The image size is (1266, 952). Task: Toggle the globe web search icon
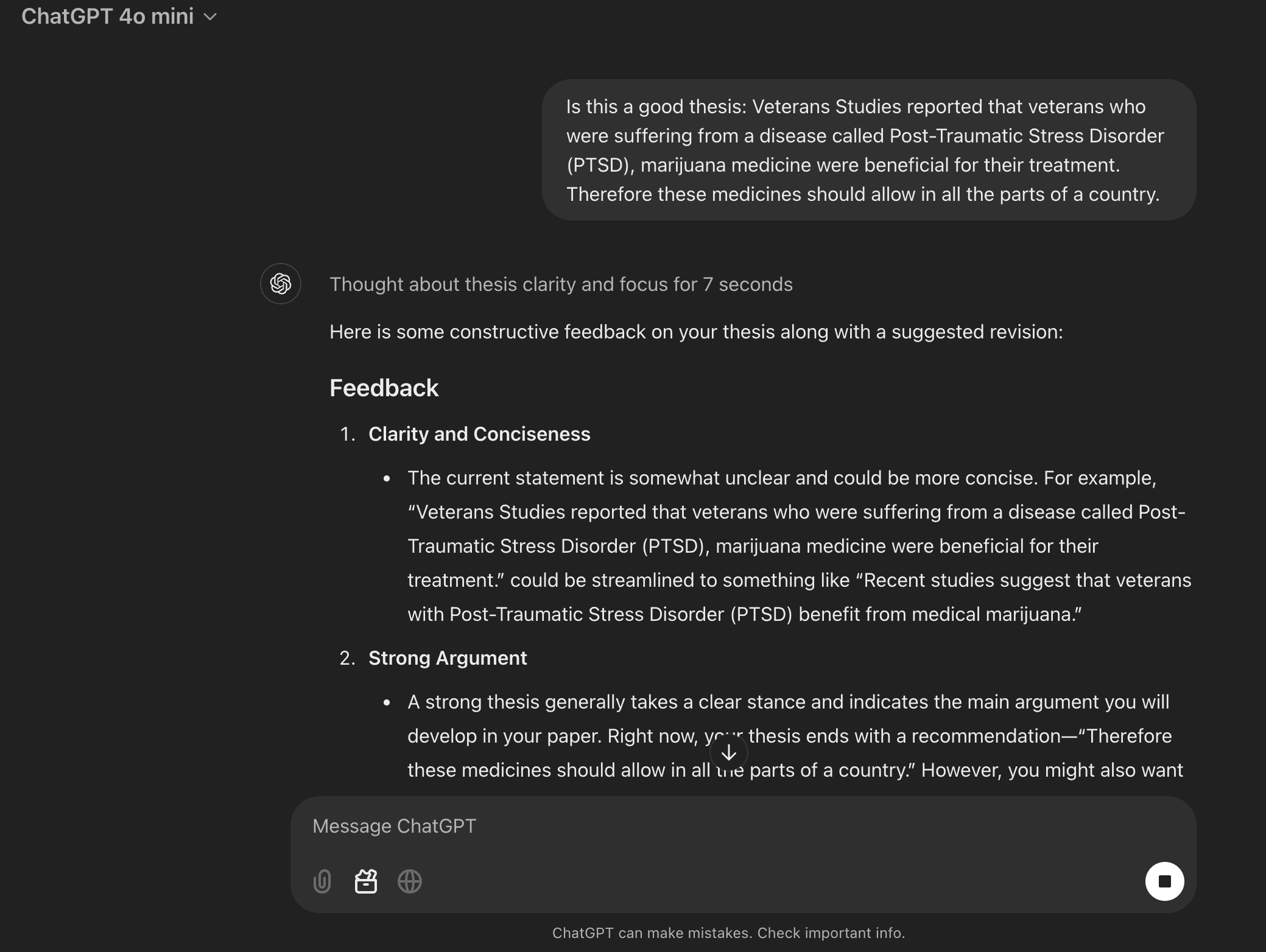(x=410, y=881)
